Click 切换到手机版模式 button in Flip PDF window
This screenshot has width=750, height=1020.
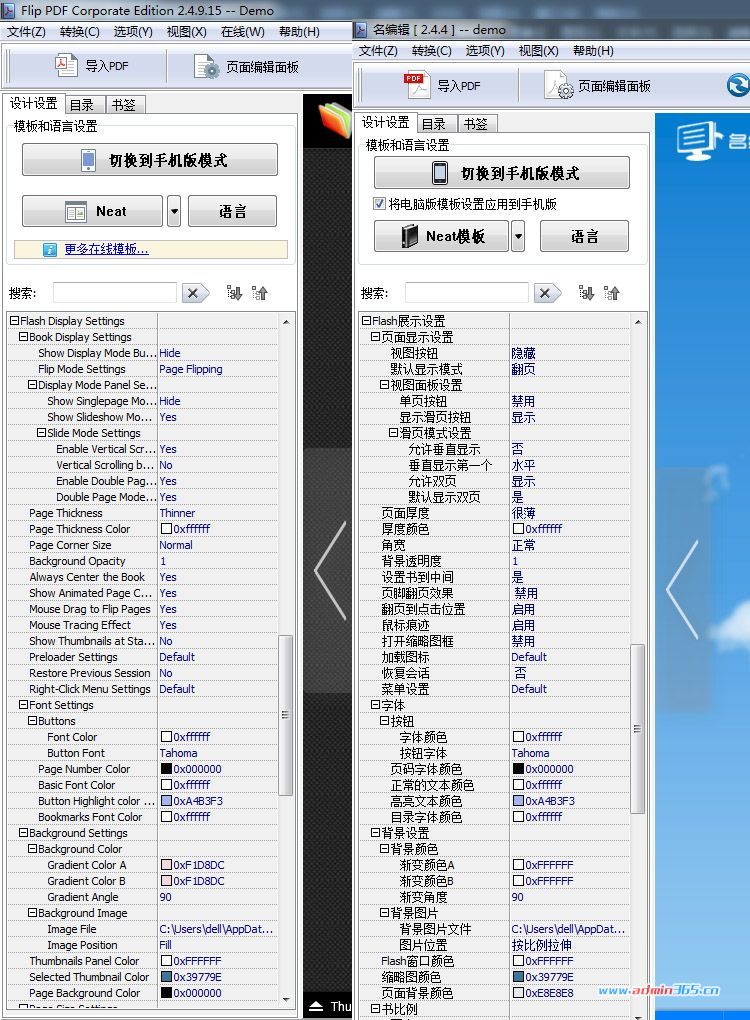click(x=150, y=160)
